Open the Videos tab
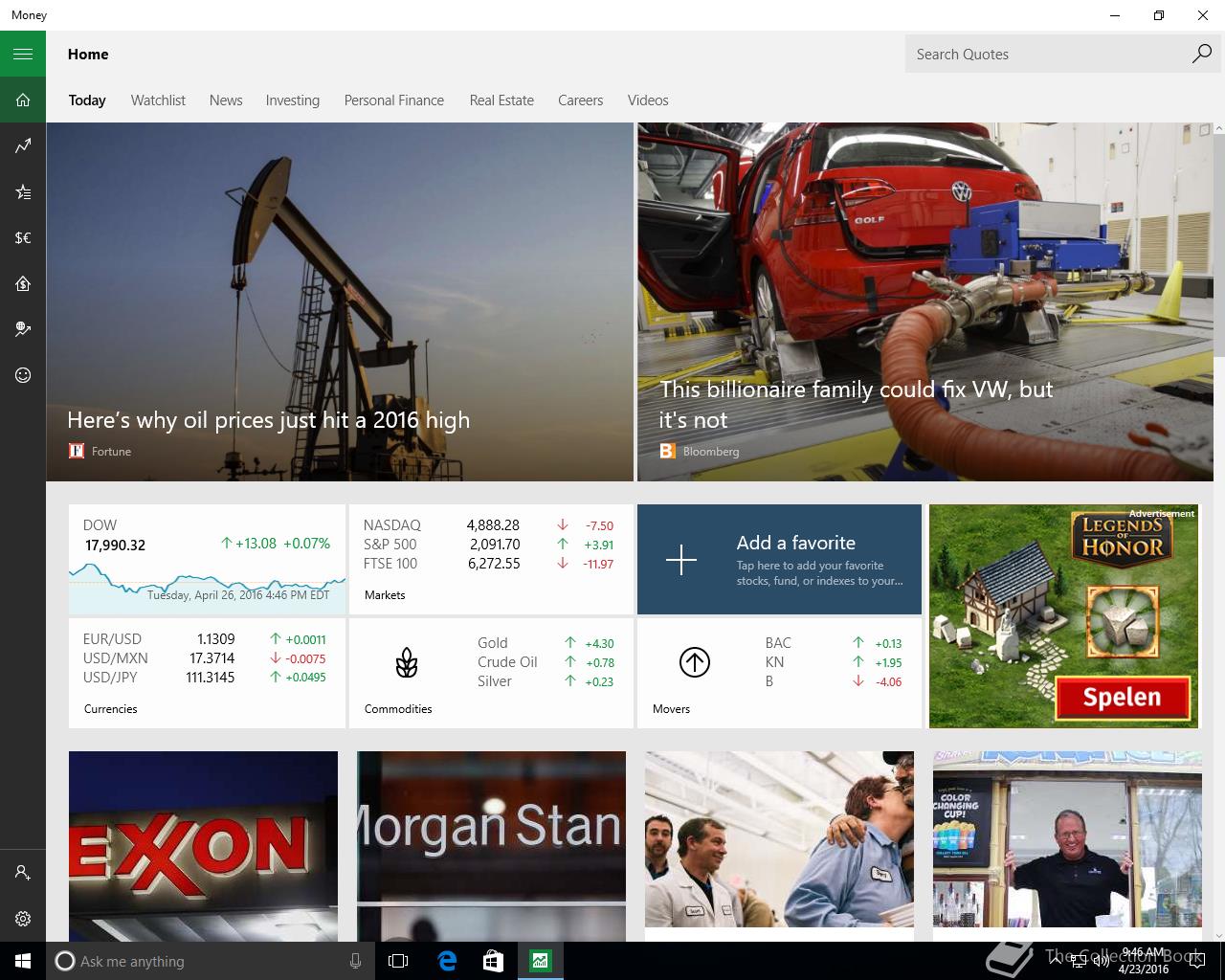The height and width of the screenshot is (980, 1225). point(648,100)
